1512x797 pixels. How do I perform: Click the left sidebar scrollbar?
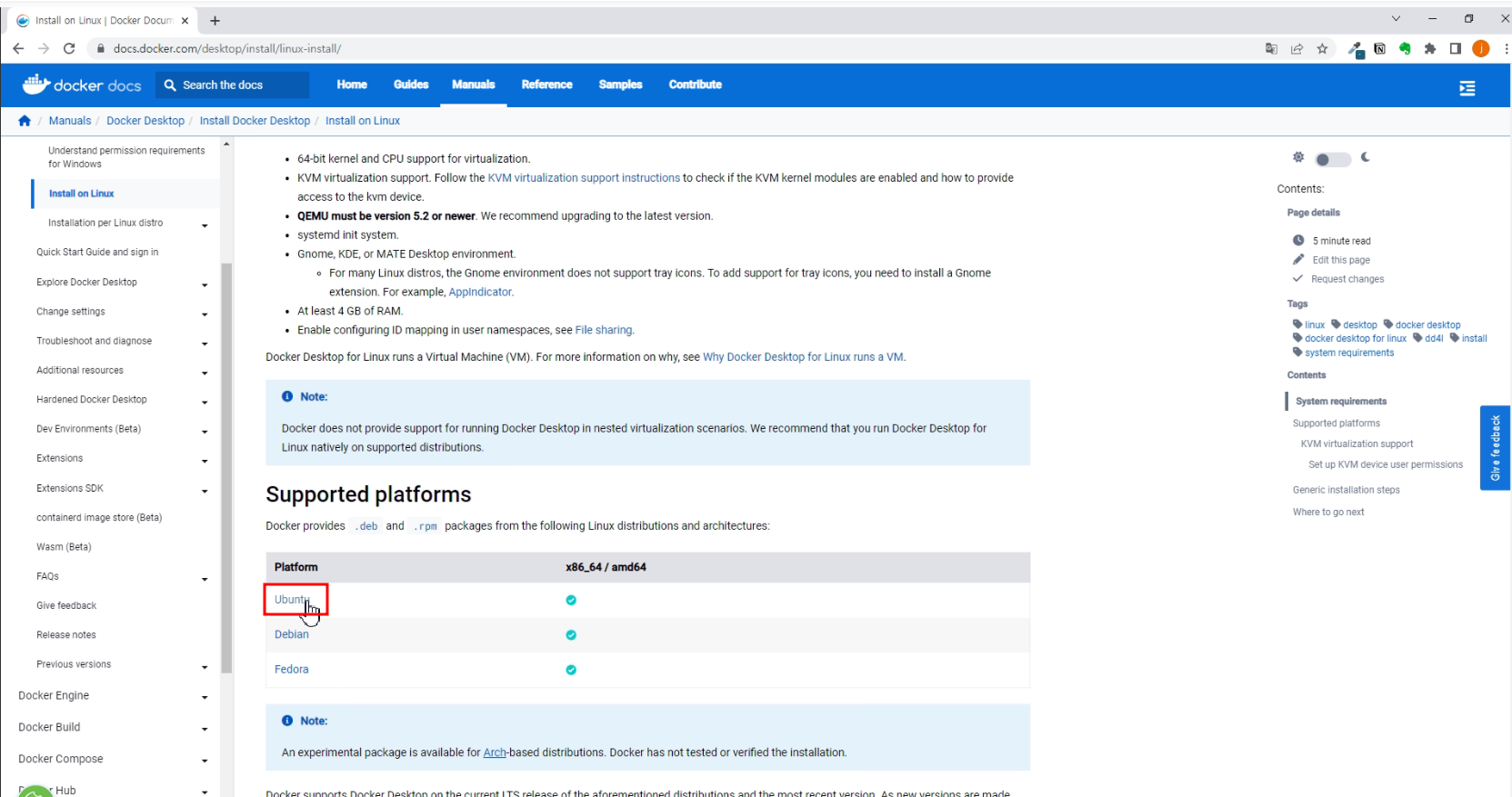coord(226,468)
